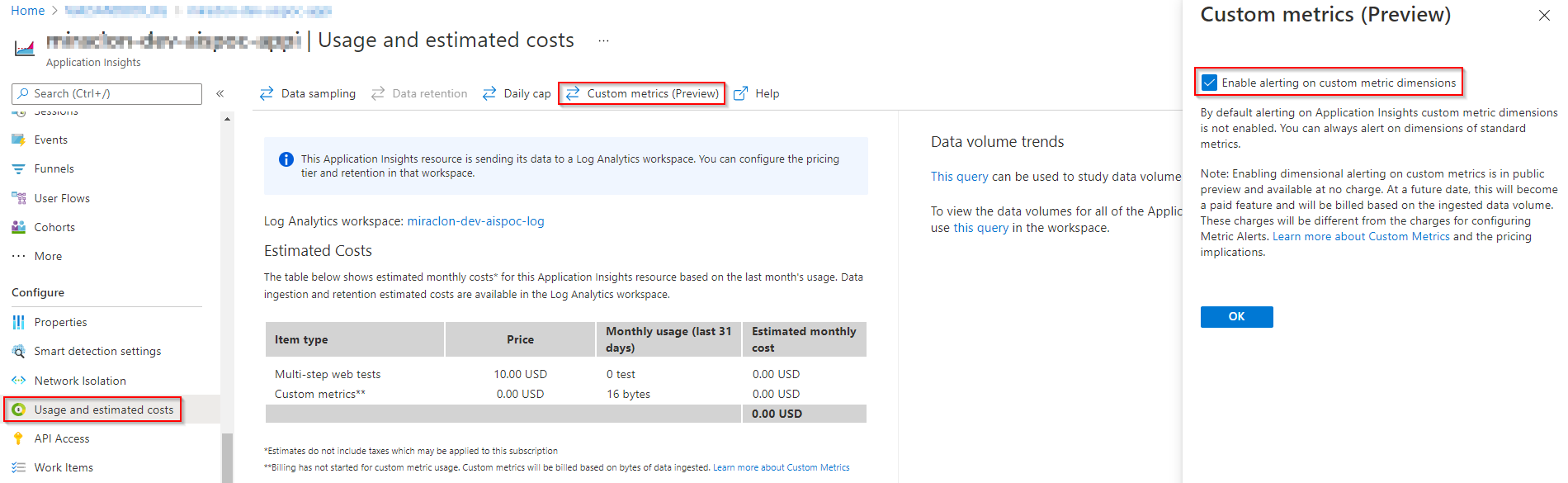Screen dimensions: 1568x483
Task: Click the Usage and estimated costs icon
Action: [x=19, y=410]
